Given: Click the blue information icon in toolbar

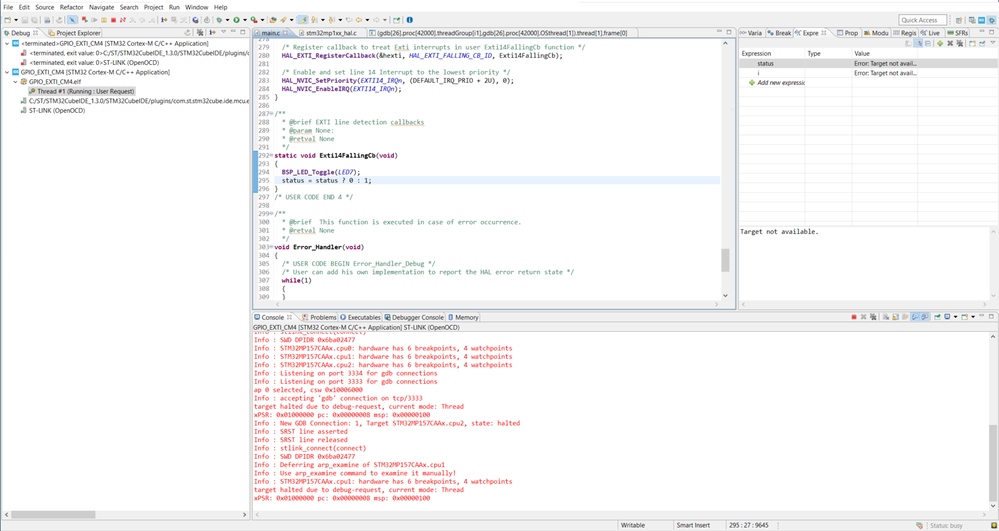Looking at the screenshot, I should point(410,20).
